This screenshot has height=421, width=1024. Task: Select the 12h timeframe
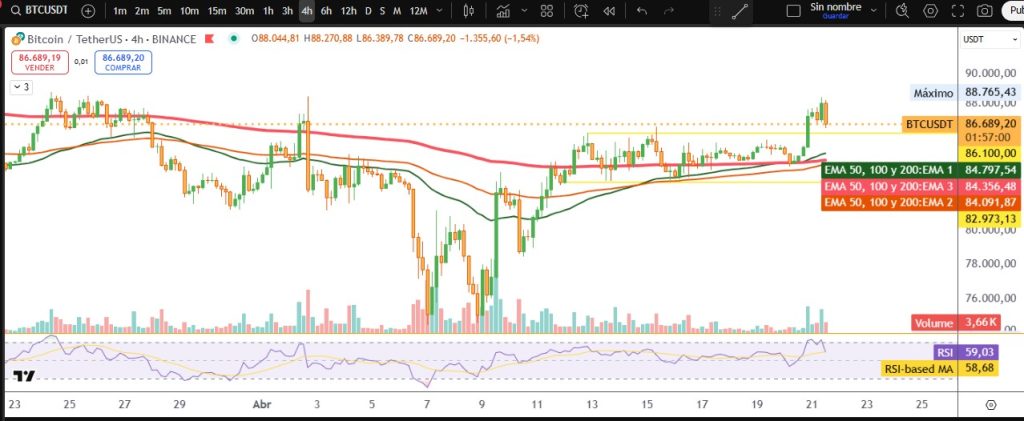point(349,11)
